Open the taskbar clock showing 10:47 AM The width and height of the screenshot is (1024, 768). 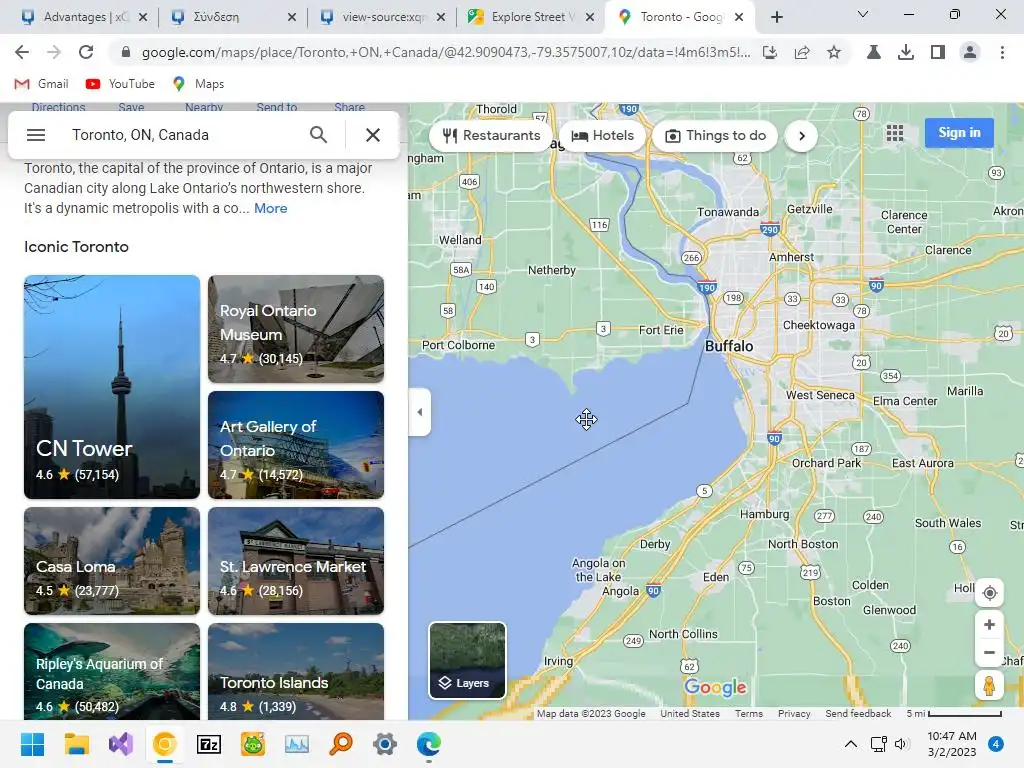click(952, 744)
